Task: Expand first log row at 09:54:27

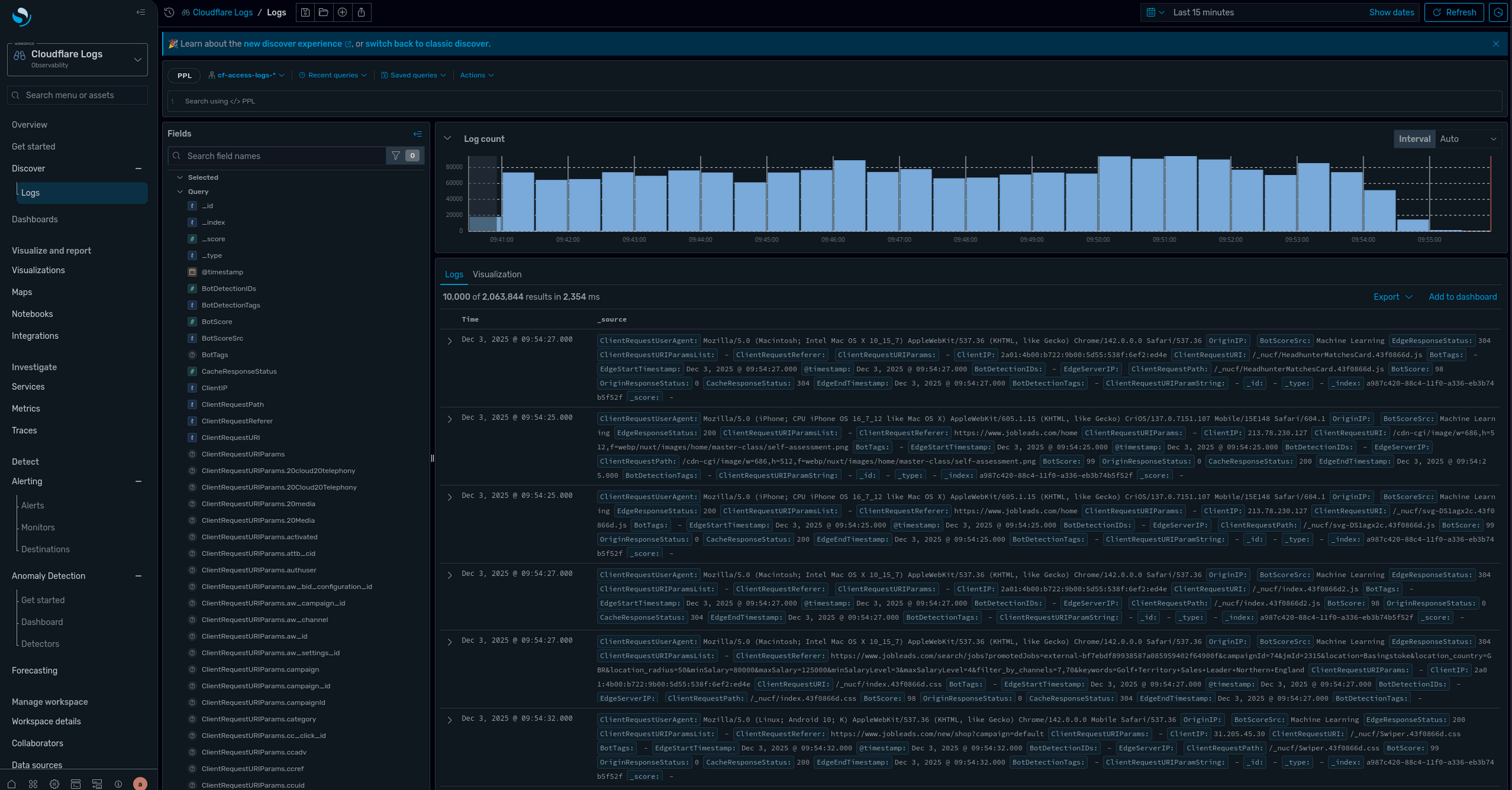Action: [x=449, y=341]
